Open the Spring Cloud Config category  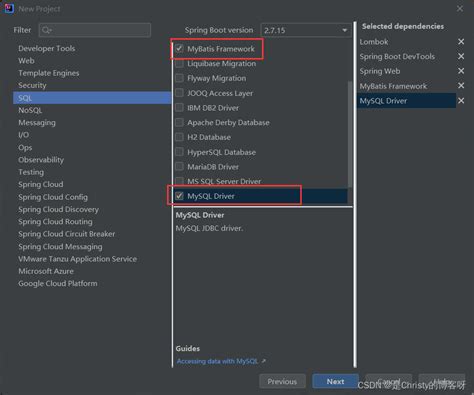coord(53,197)
